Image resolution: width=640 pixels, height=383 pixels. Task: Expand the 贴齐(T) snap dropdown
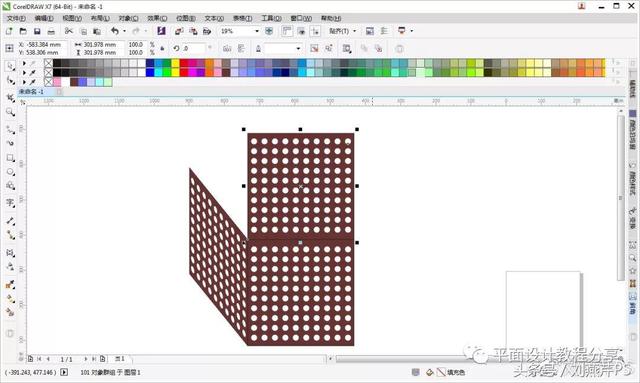click(x=355, y=31)
